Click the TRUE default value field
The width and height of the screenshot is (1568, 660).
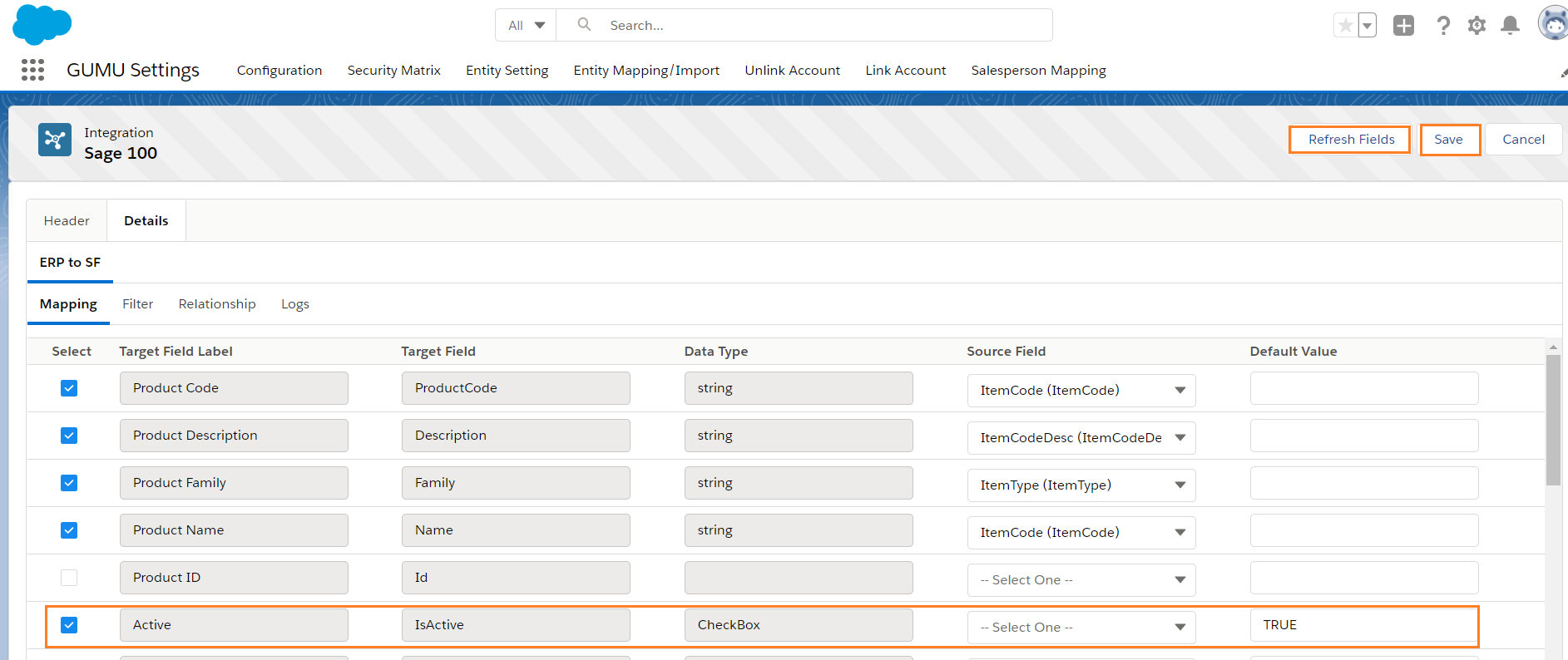(1364, 625)
